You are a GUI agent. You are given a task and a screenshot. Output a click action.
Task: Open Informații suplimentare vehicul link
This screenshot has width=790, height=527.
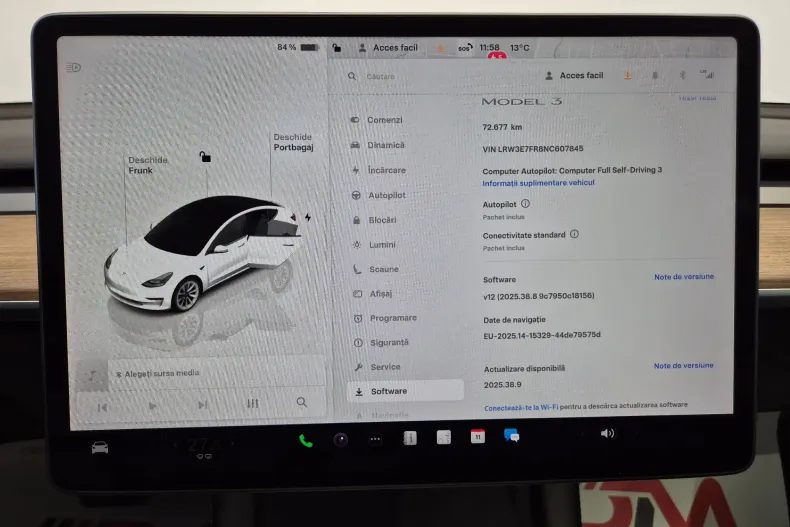pos(538,183)
